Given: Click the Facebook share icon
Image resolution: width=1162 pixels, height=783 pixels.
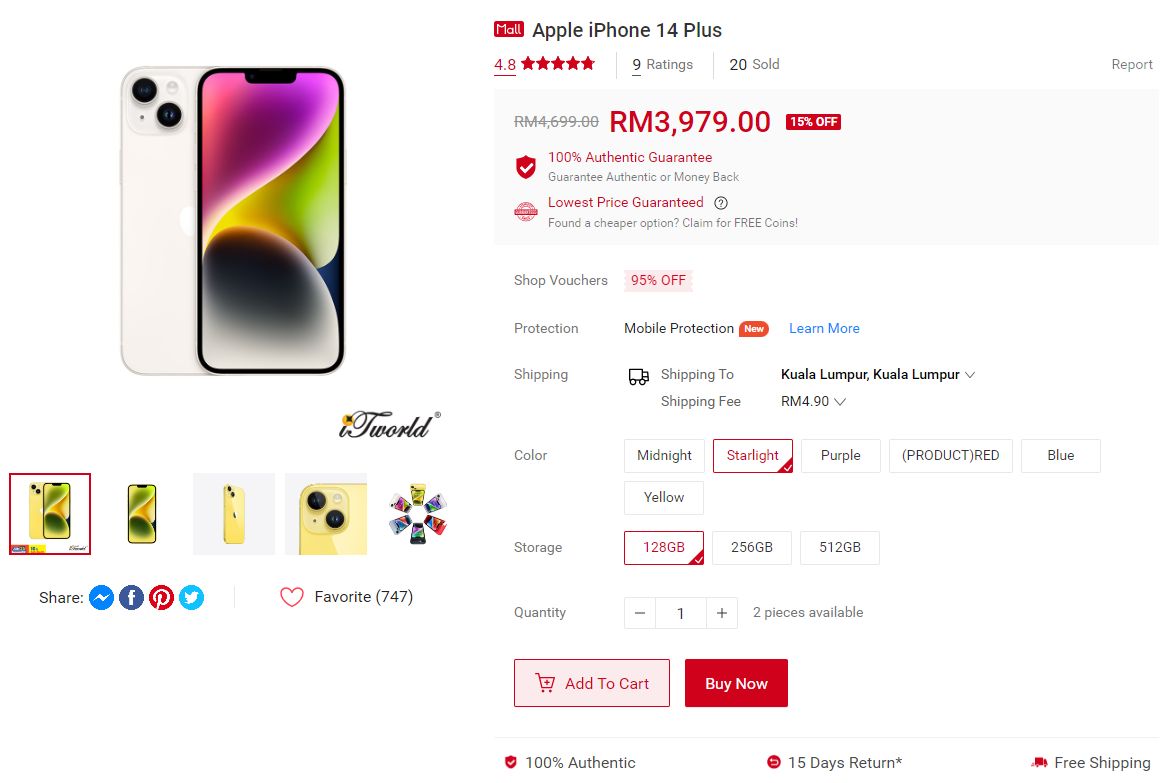Looking at the screenshot, I should coord(131,597).
